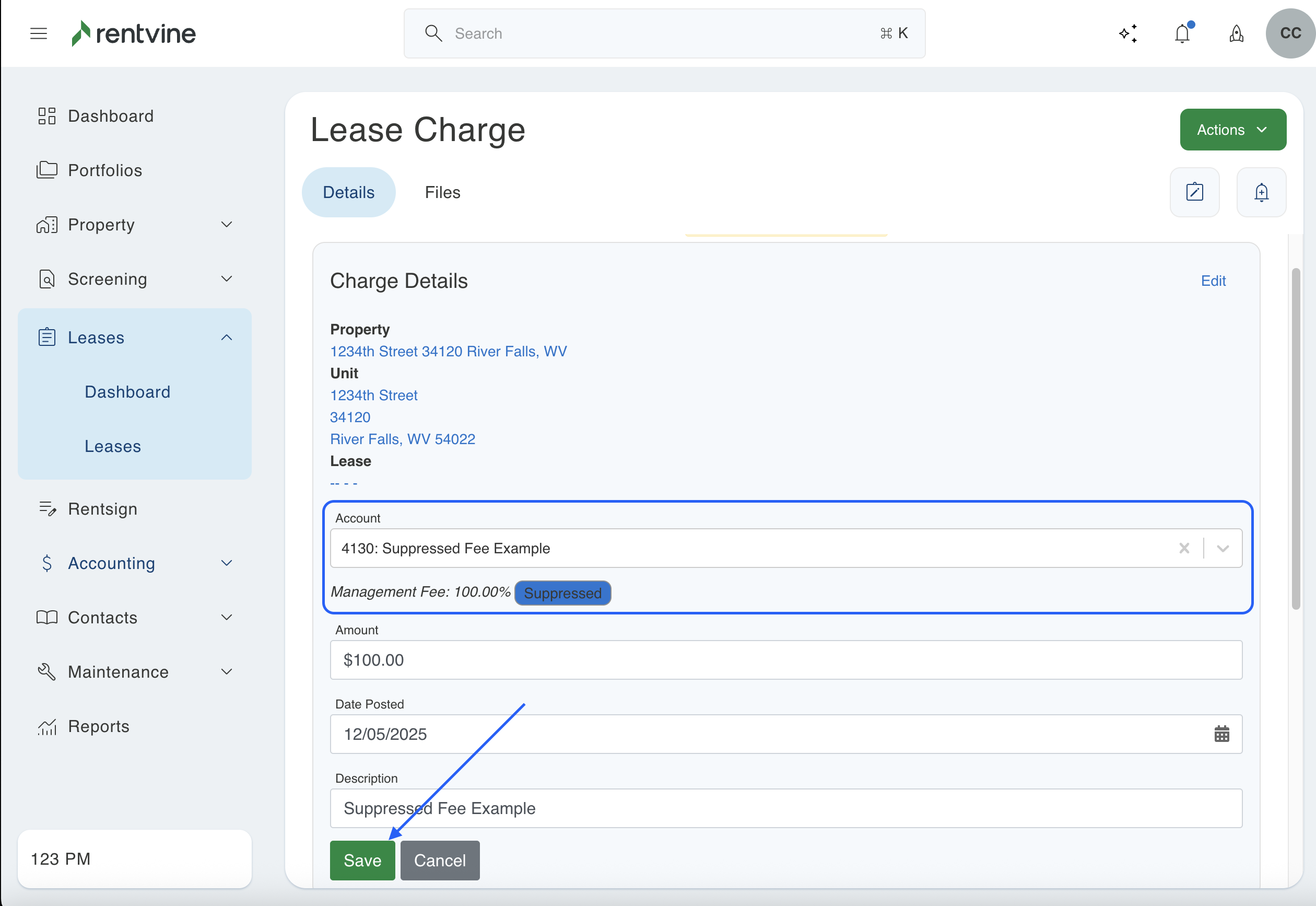
Task: Click the AI sparkle icon
Action: (x=1128, y=33)
